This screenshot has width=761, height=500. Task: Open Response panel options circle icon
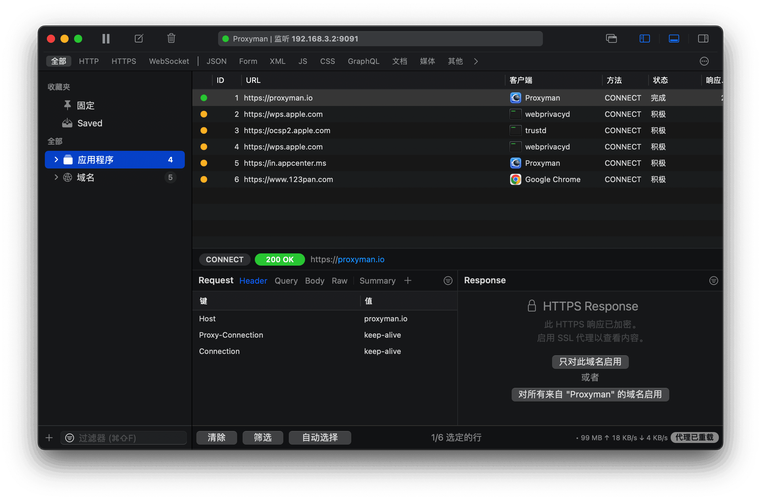click(x=713, y=281)
